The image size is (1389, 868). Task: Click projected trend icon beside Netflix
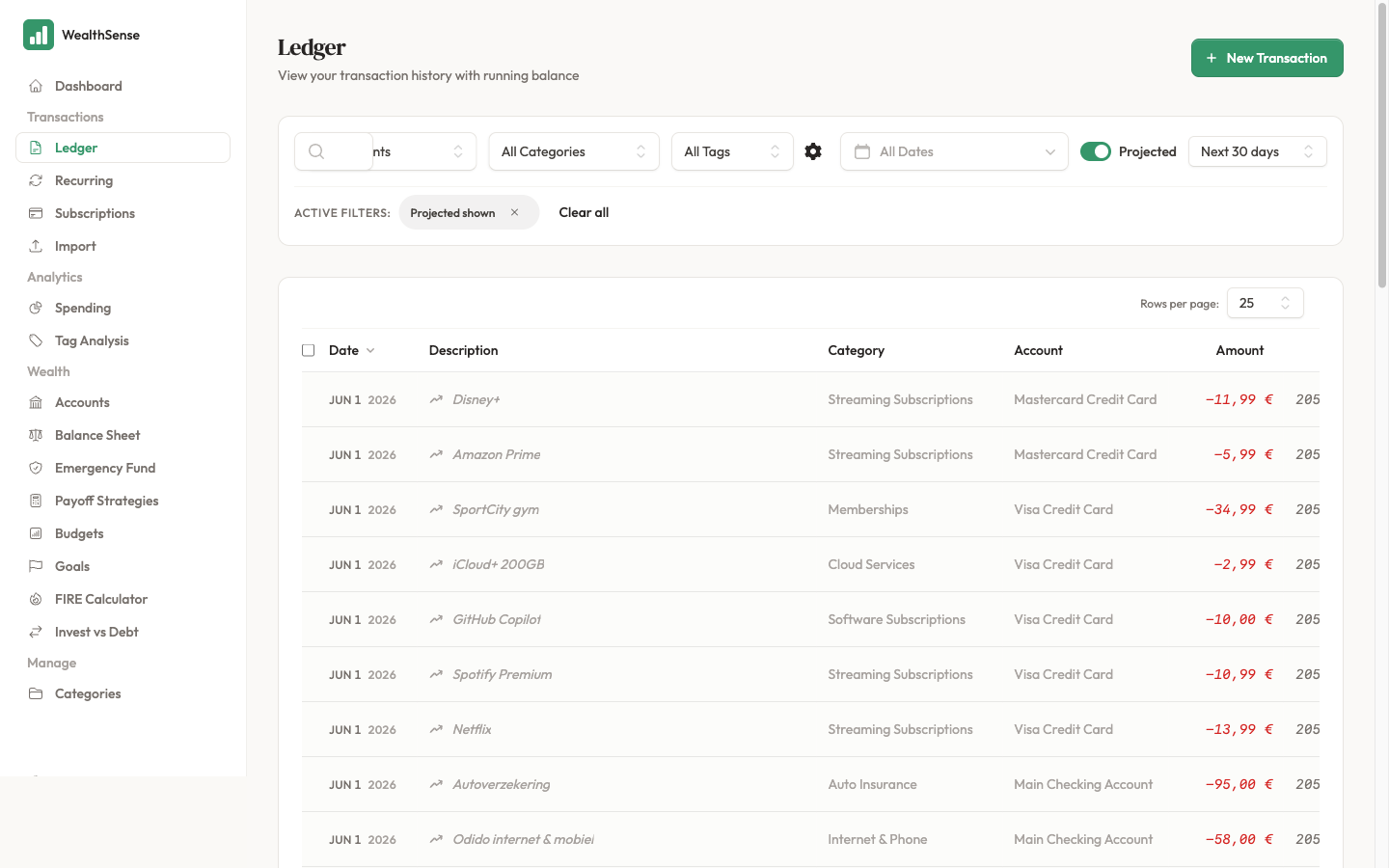436,729
